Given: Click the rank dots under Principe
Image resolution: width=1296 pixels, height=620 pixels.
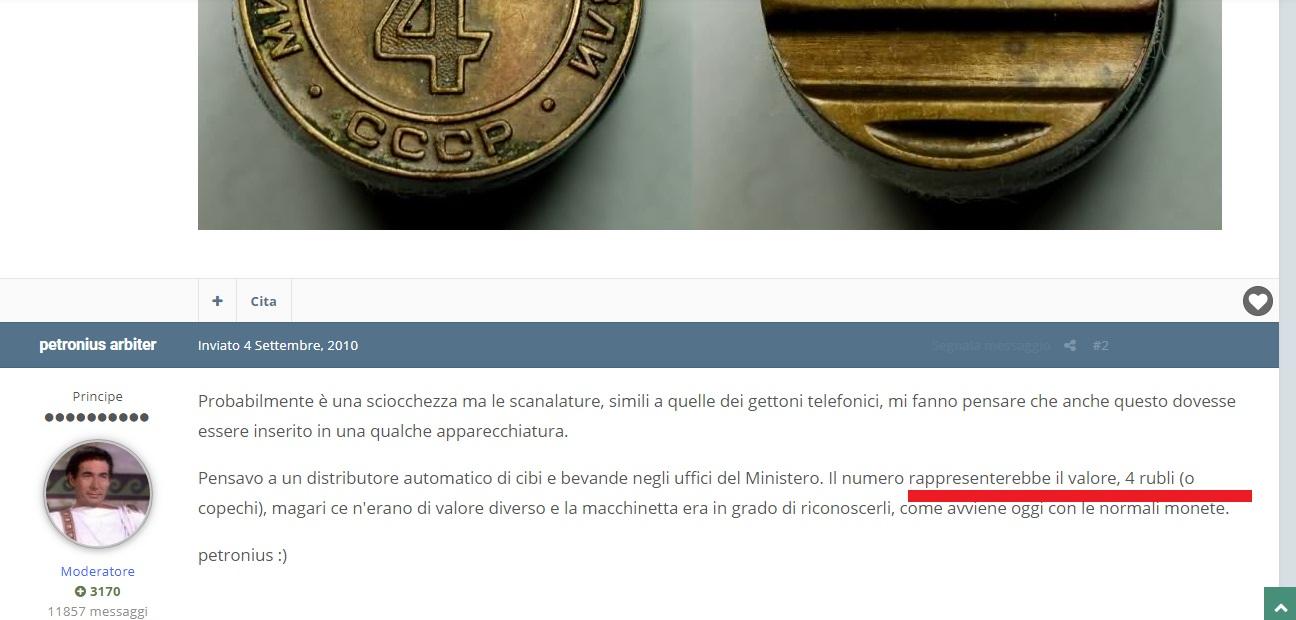Looking at the screenshot, I should (x=97, y=417).
